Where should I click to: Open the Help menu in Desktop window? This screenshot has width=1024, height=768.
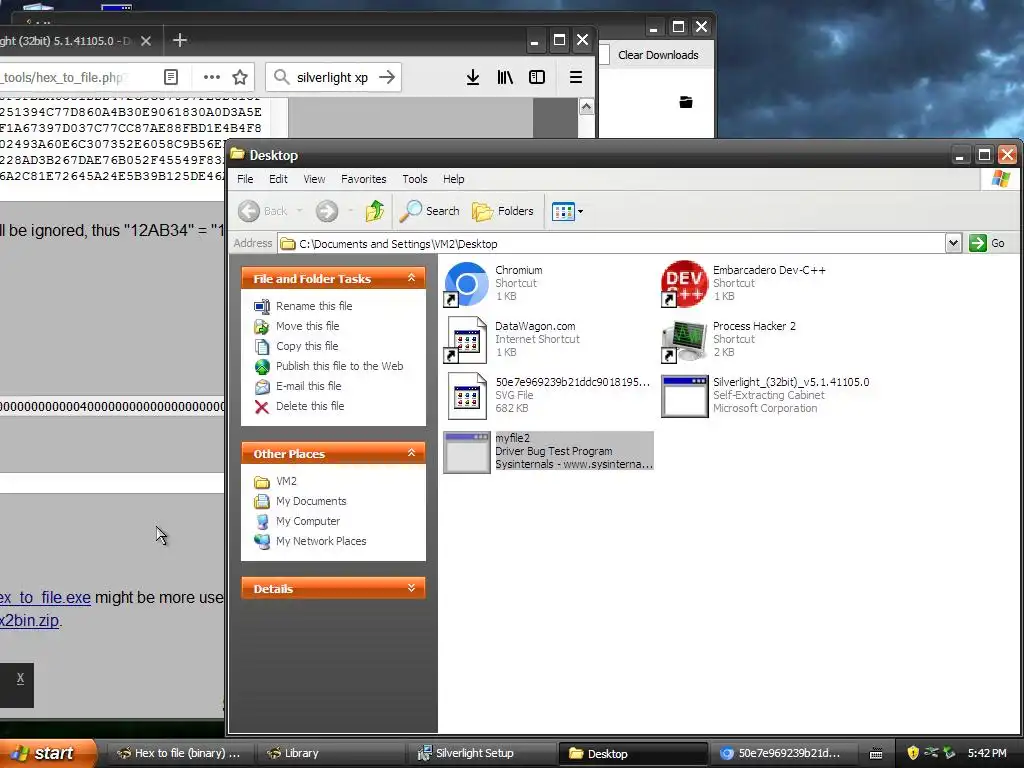(x=454, y=179)
